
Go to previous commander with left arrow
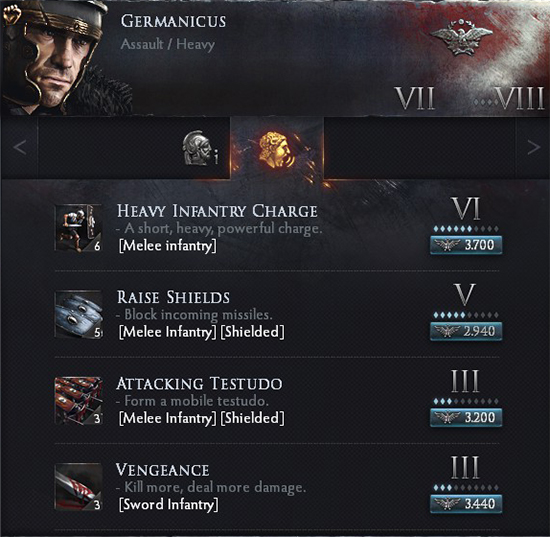tap(20, 147)
